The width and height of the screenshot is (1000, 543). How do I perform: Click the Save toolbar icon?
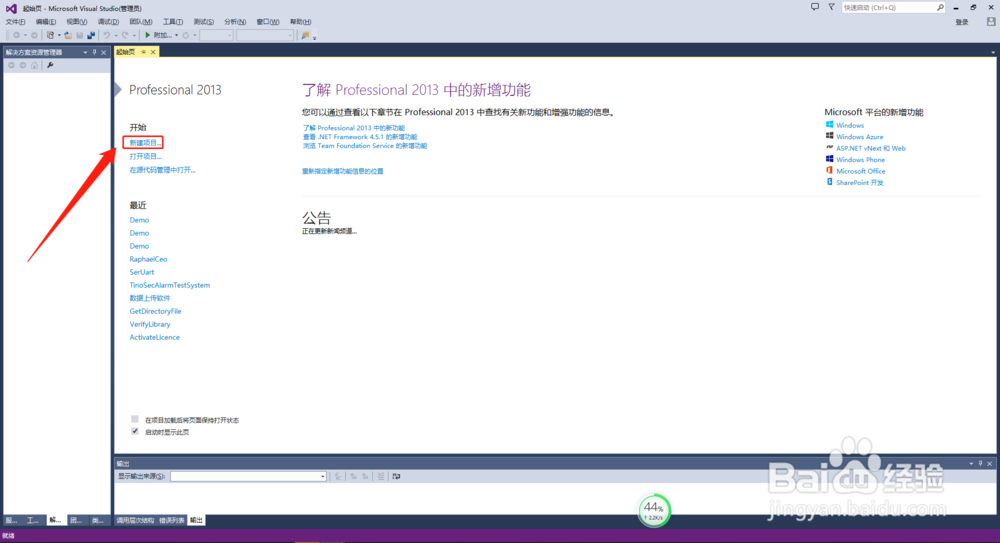tap(80, 35)
